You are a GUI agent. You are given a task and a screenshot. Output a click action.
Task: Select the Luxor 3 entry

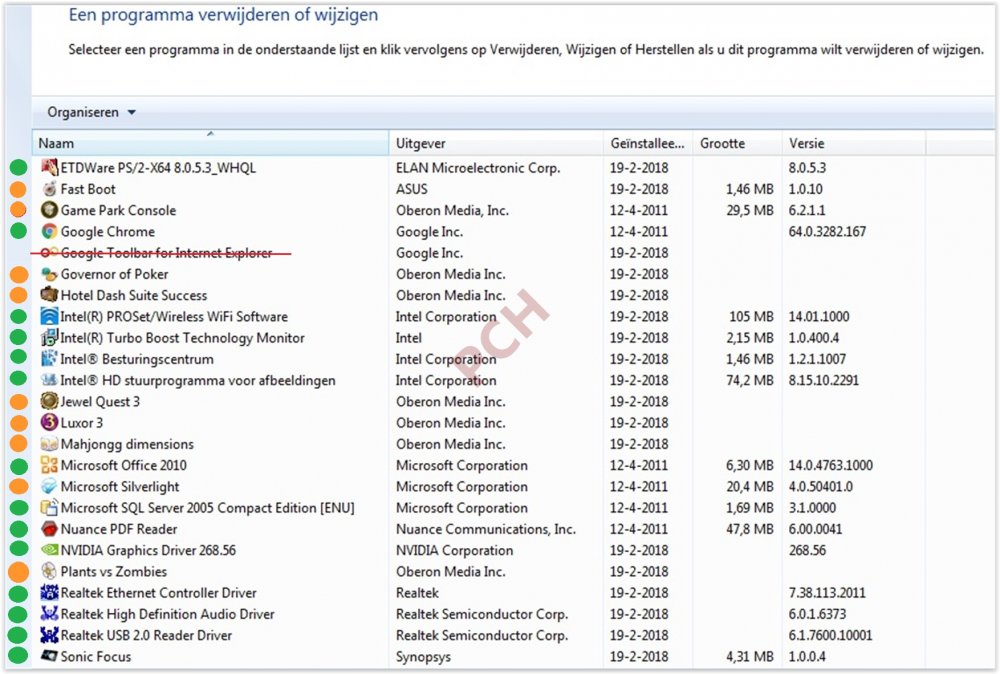(82, 423)
